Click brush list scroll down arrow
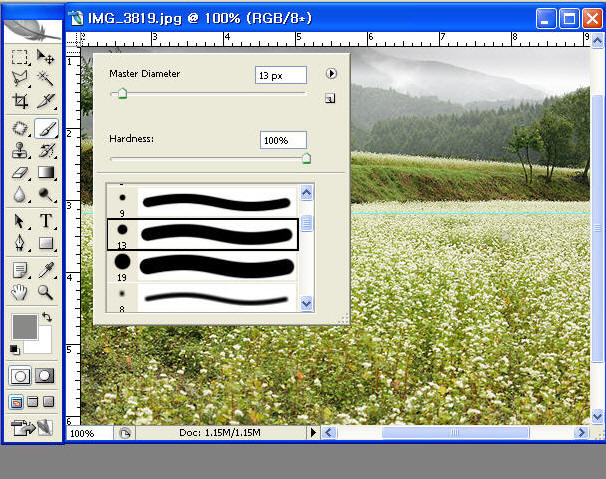Image resolution: width=606 pixels, height=479 pixels. click(x=306, y=303)
